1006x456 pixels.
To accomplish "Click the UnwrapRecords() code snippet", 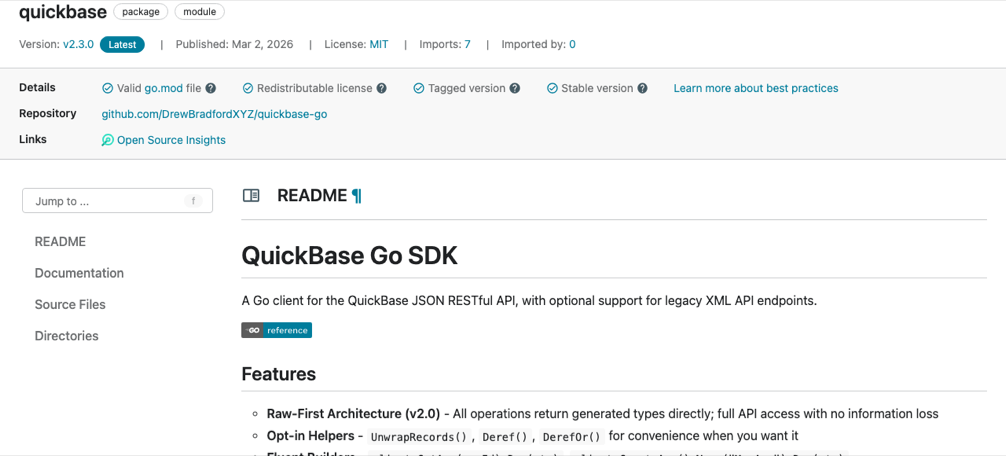I will (x=420, y=437).
